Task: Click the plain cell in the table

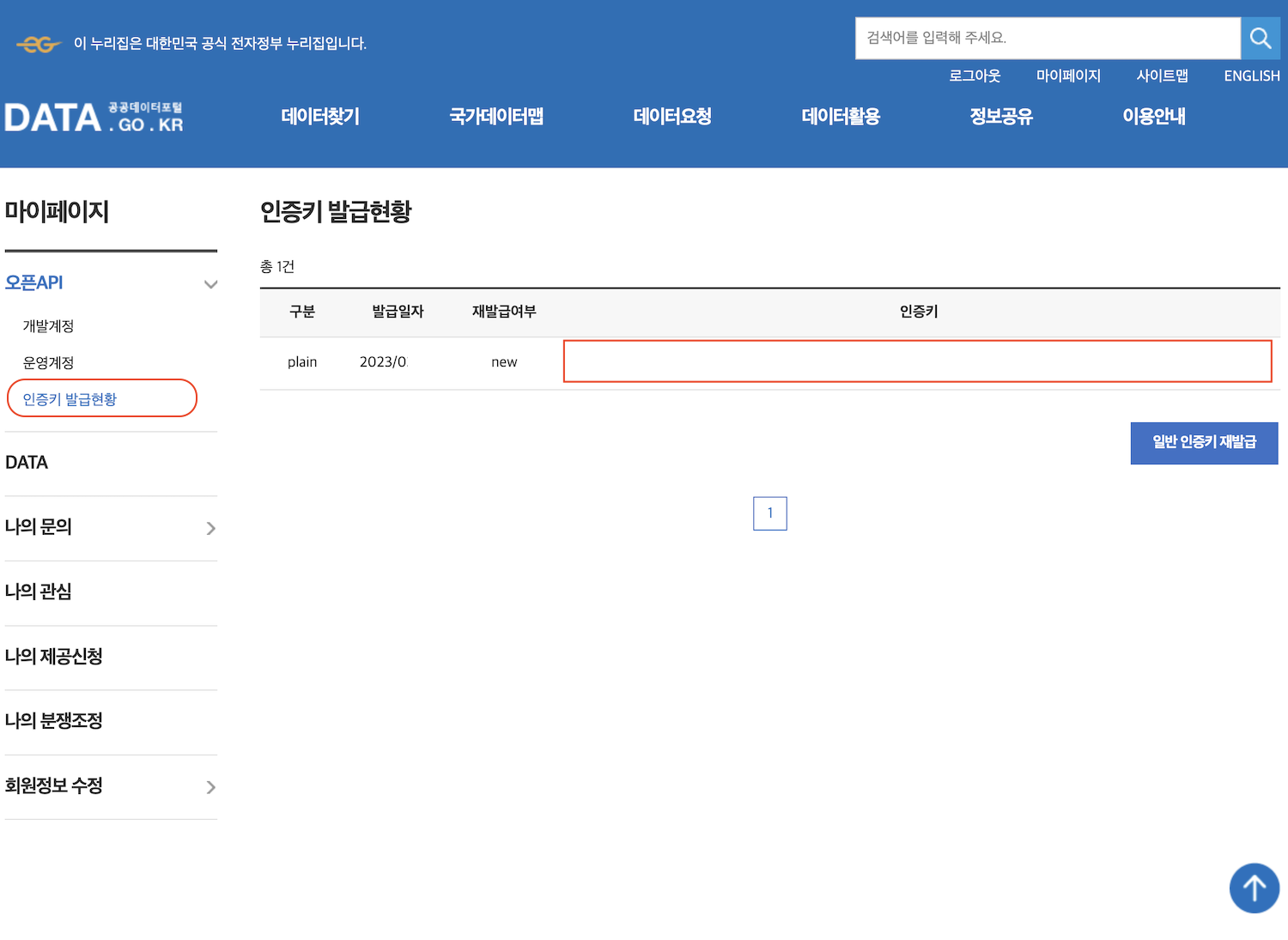Action: 302,362
